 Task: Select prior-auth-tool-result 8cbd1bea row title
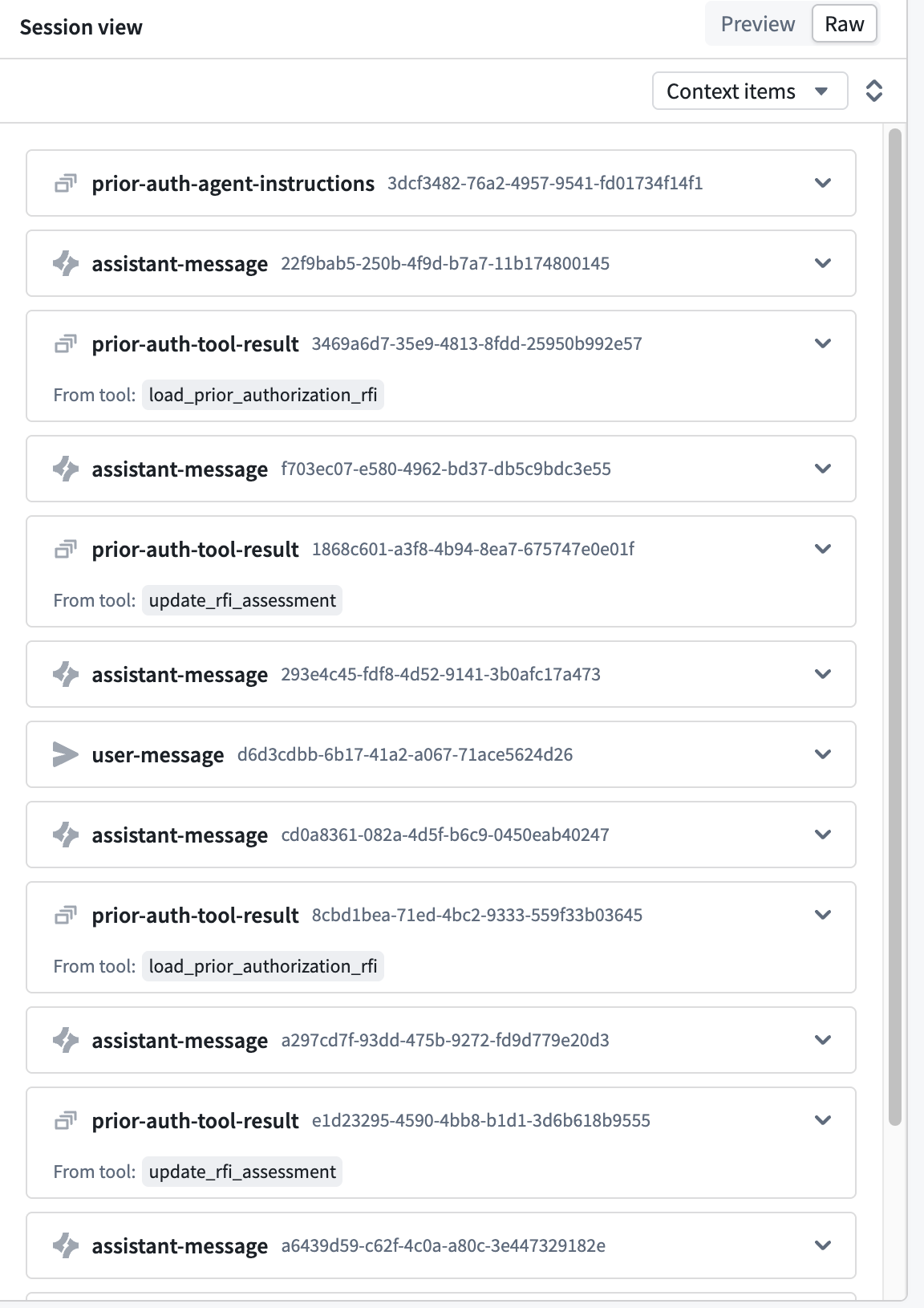tap(195, 916)
